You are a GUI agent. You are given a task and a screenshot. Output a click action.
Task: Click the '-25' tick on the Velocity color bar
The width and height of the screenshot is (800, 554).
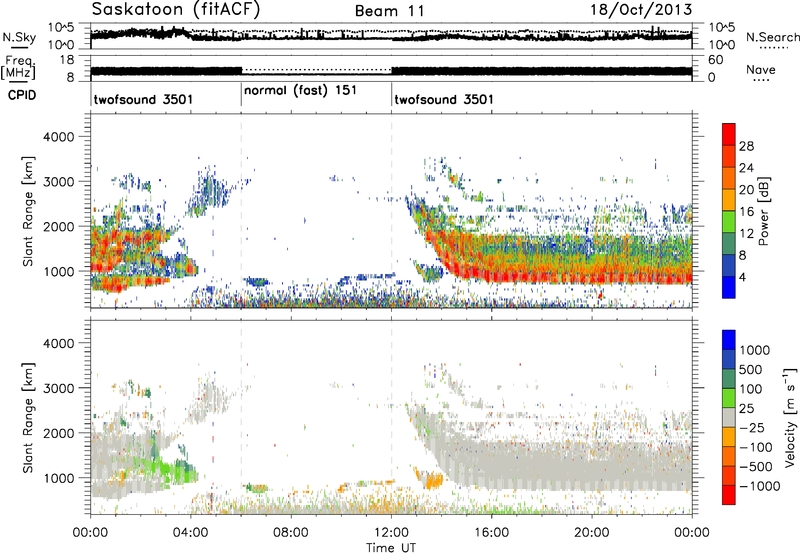tap(752, 427)
